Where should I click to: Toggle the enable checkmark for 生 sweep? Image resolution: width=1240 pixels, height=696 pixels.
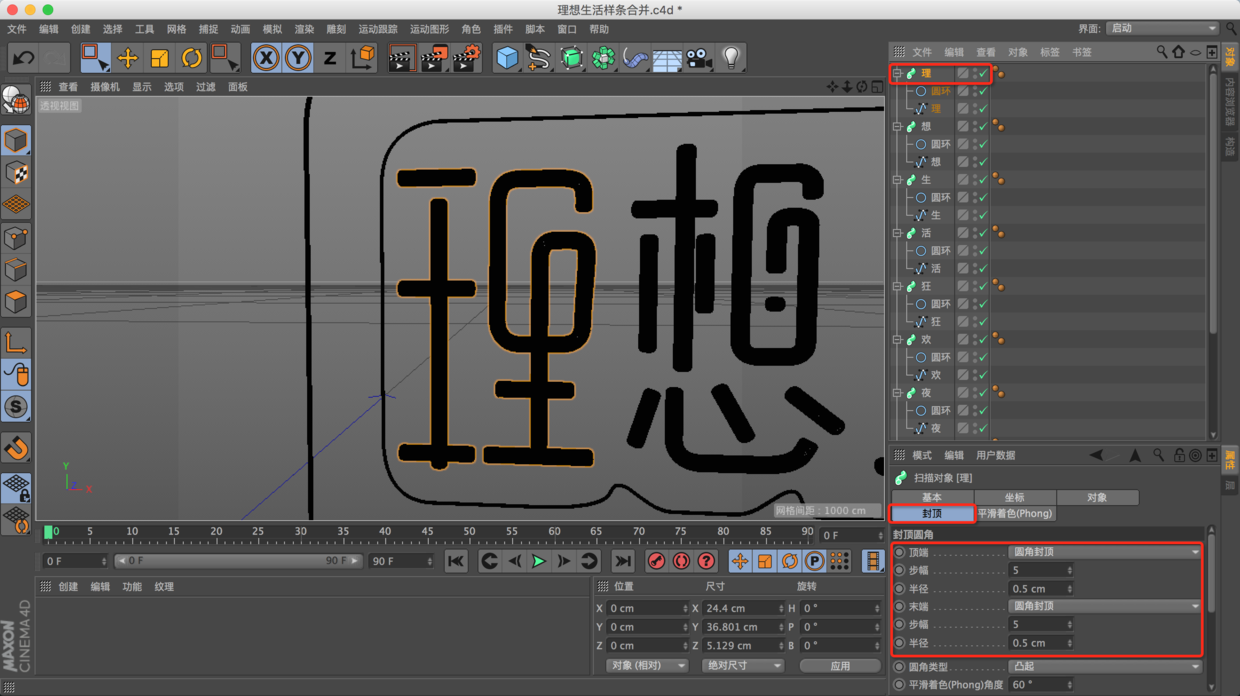[983, 180]
